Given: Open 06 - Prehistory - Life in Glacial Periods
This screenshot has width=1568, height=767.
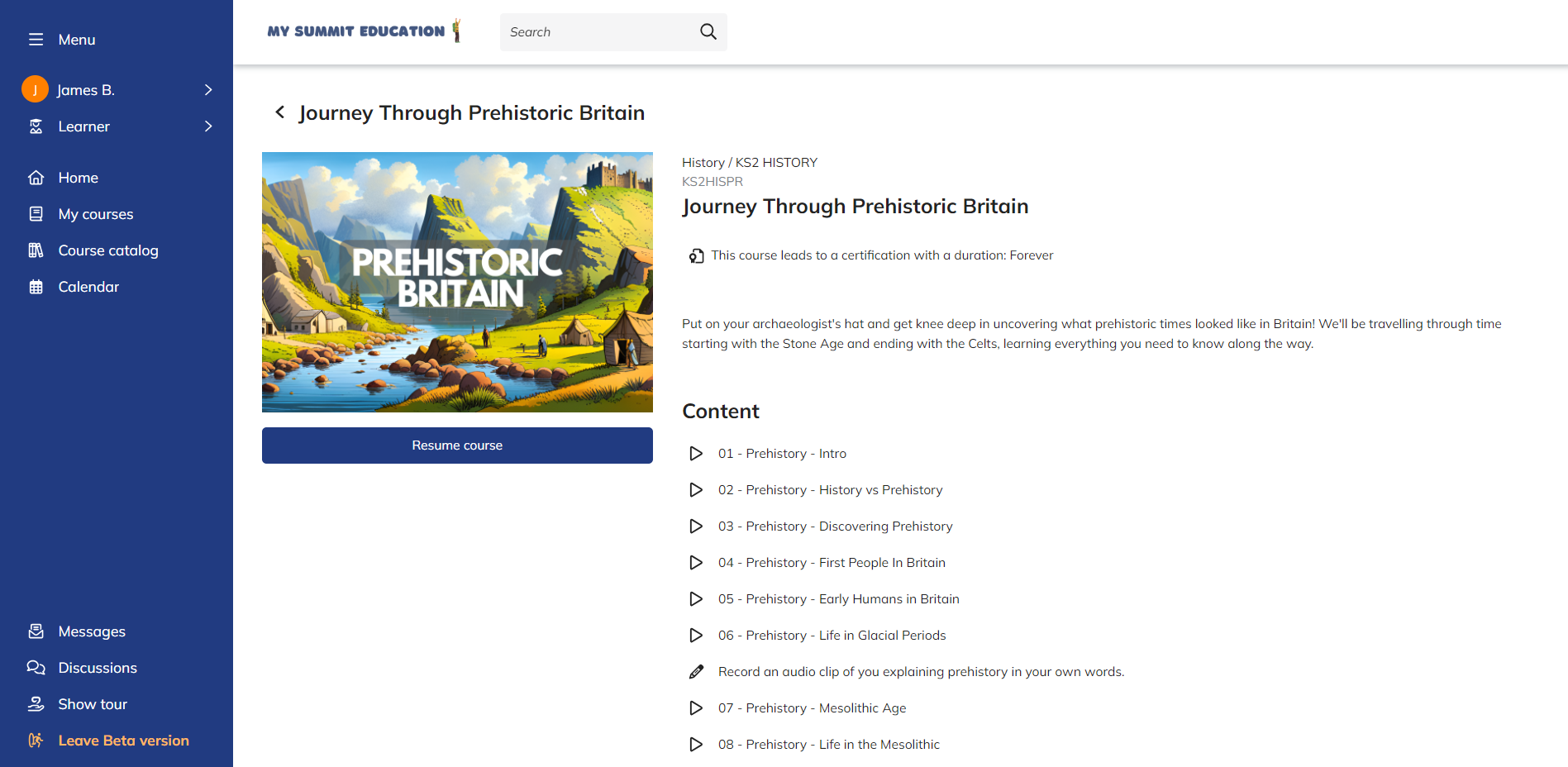Looking at the screenshot, I should [x=832, y=636].
